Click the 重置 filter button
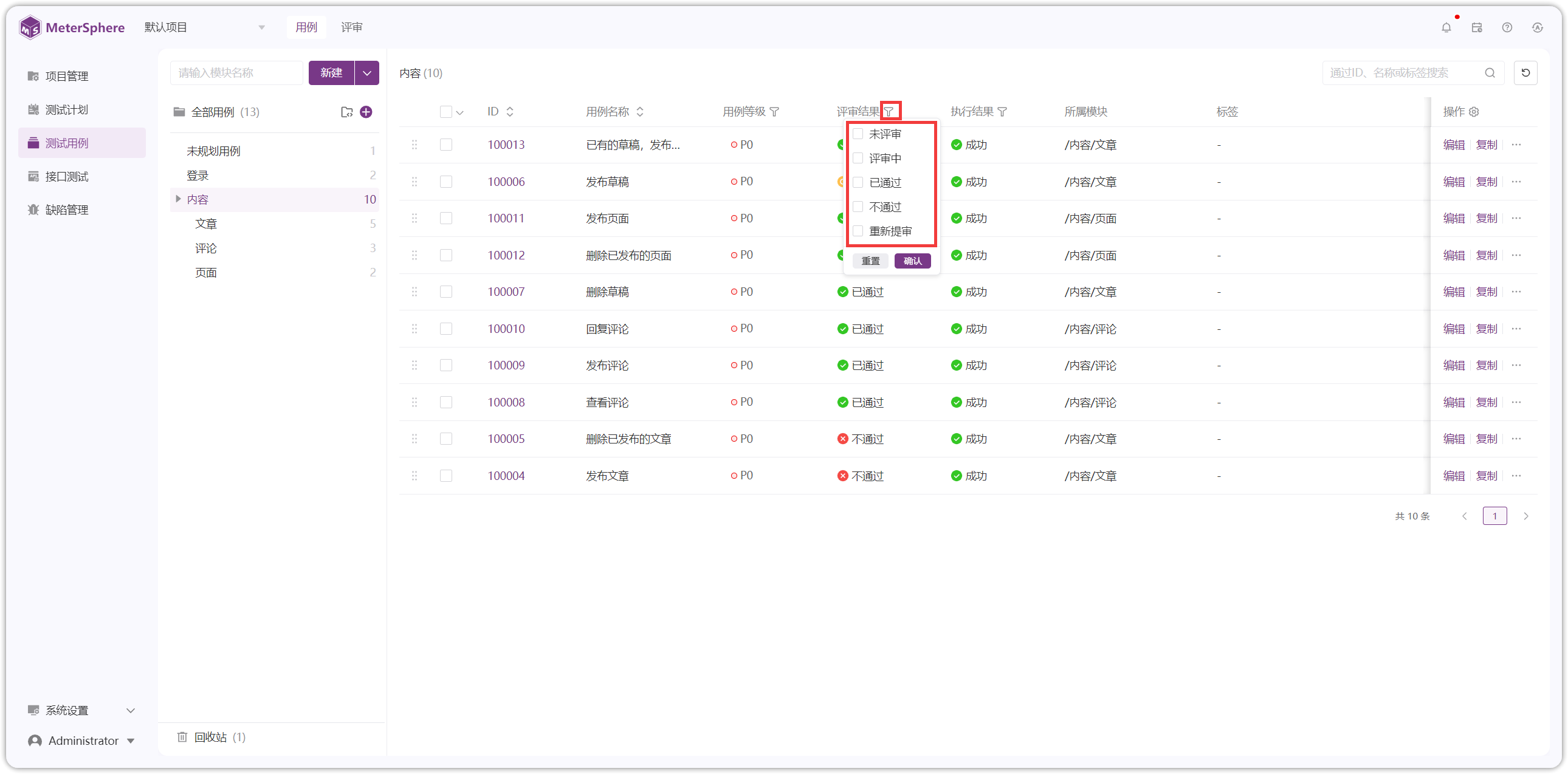1568x774 pixels. coord(870,261)
